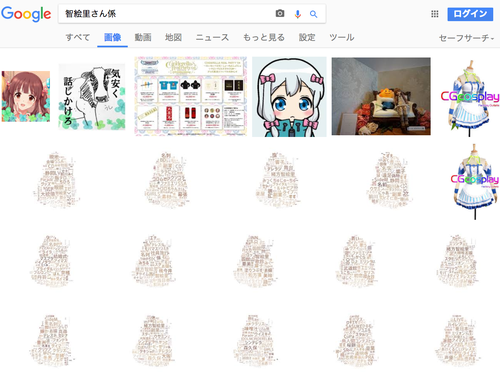The image size is (500, 372).
Task: Open the white-haired chibi girl thumbnail
Action: tap(289, 97)
